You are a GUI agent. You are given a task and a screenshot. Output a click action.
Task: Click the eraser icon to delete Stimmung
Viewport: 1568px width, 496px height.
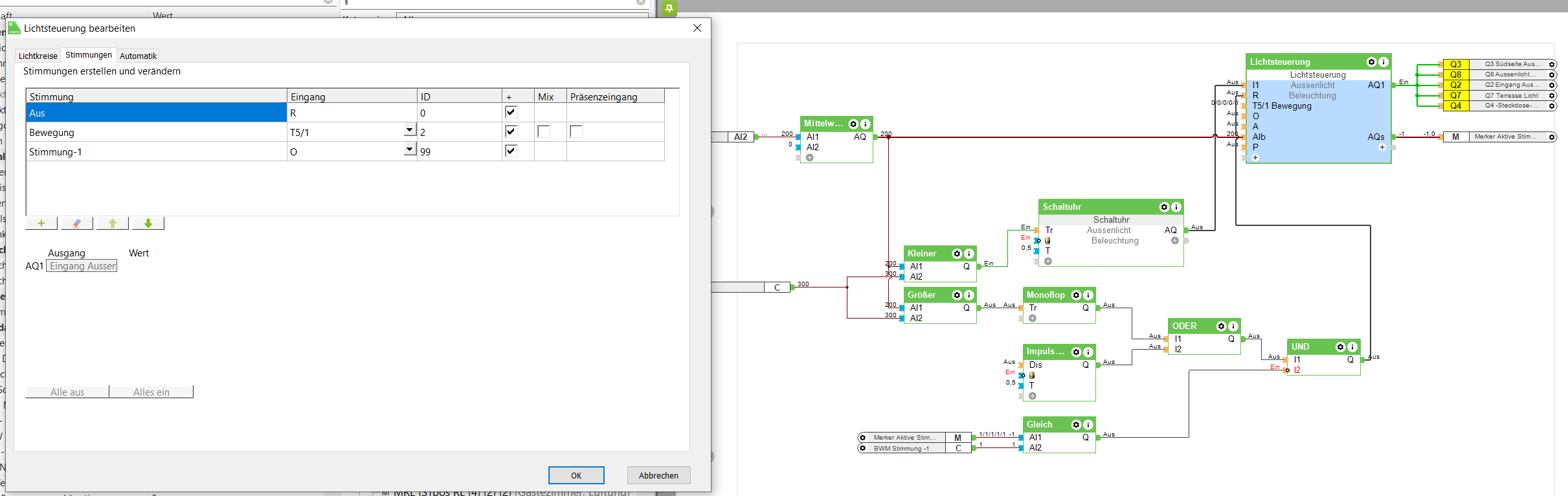(76, 223)
